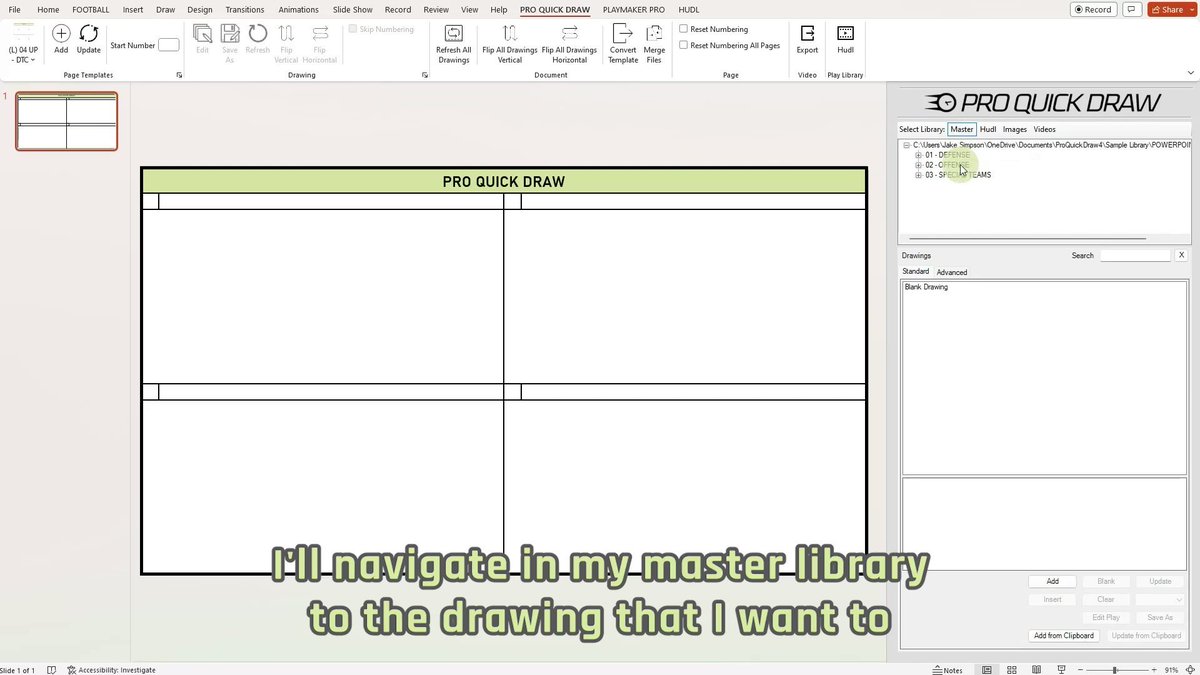Image resolution: width=1200 pixels, height=675 pixels.
Task: Open the HUDL ribbon tab
Action: pos(688,9)
